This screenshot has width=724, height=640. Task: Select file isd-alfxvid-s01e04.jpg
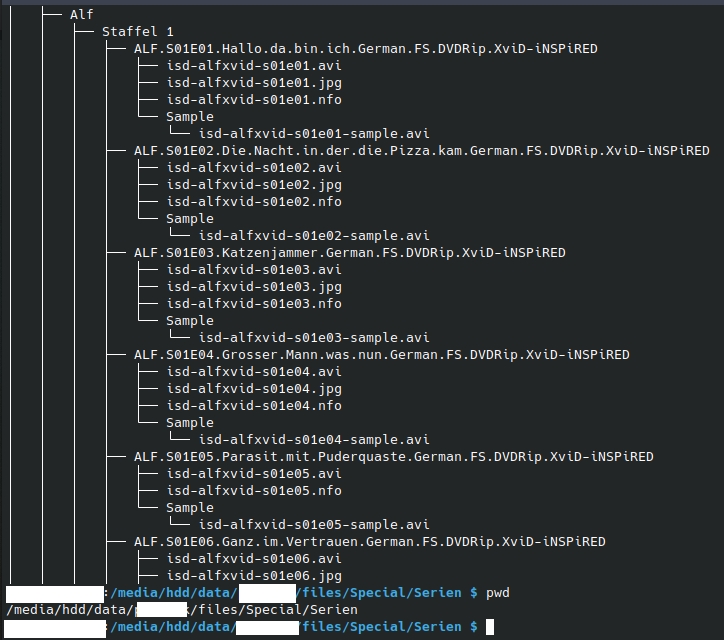[x=254, y=389]
